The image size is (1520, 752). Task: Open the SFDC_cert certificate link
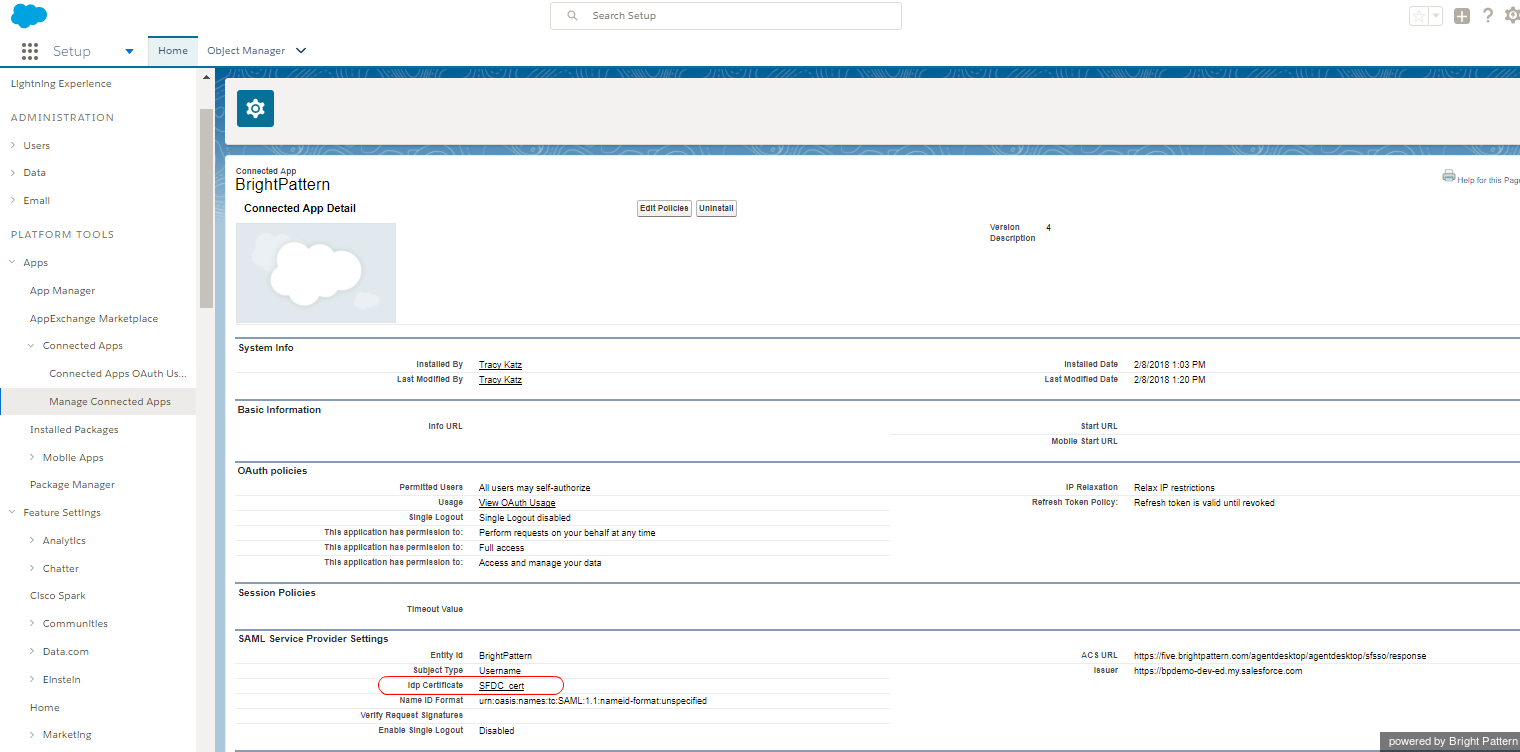pos(501,686)
